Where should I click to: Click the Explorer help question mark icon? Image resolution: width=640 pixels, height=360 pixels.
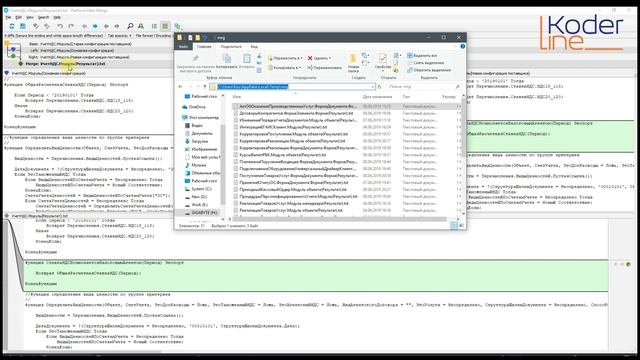[x=462, y=46]
